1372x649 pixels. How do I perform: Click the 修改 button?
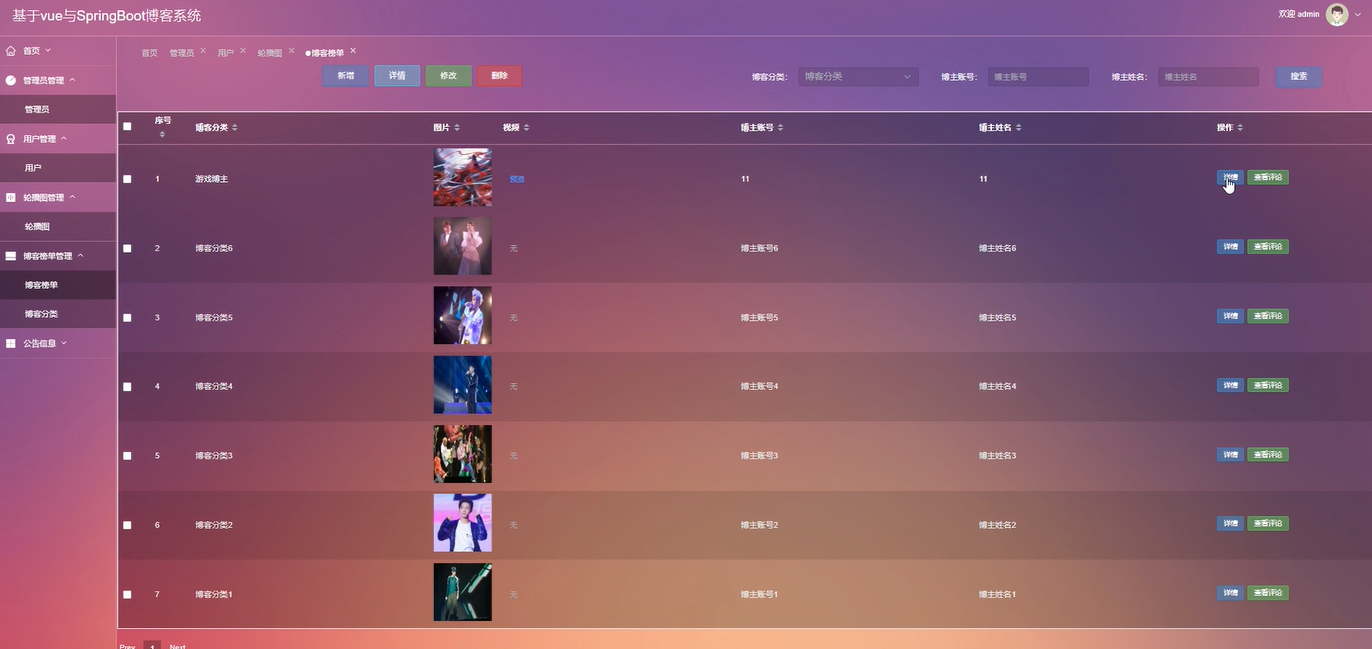(x=448, y=76)
